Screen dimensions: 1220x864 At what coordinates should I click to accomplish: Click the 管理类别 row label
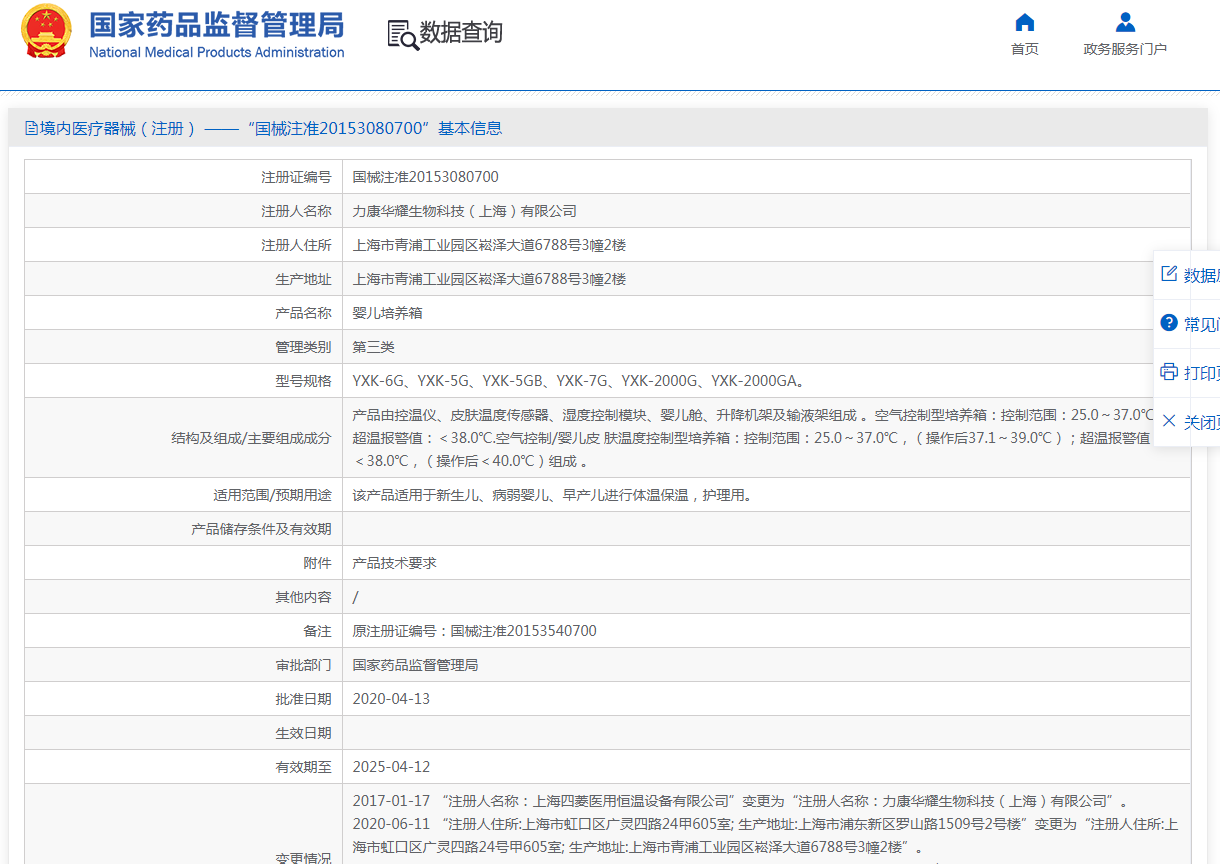click(x=303, y=347)
